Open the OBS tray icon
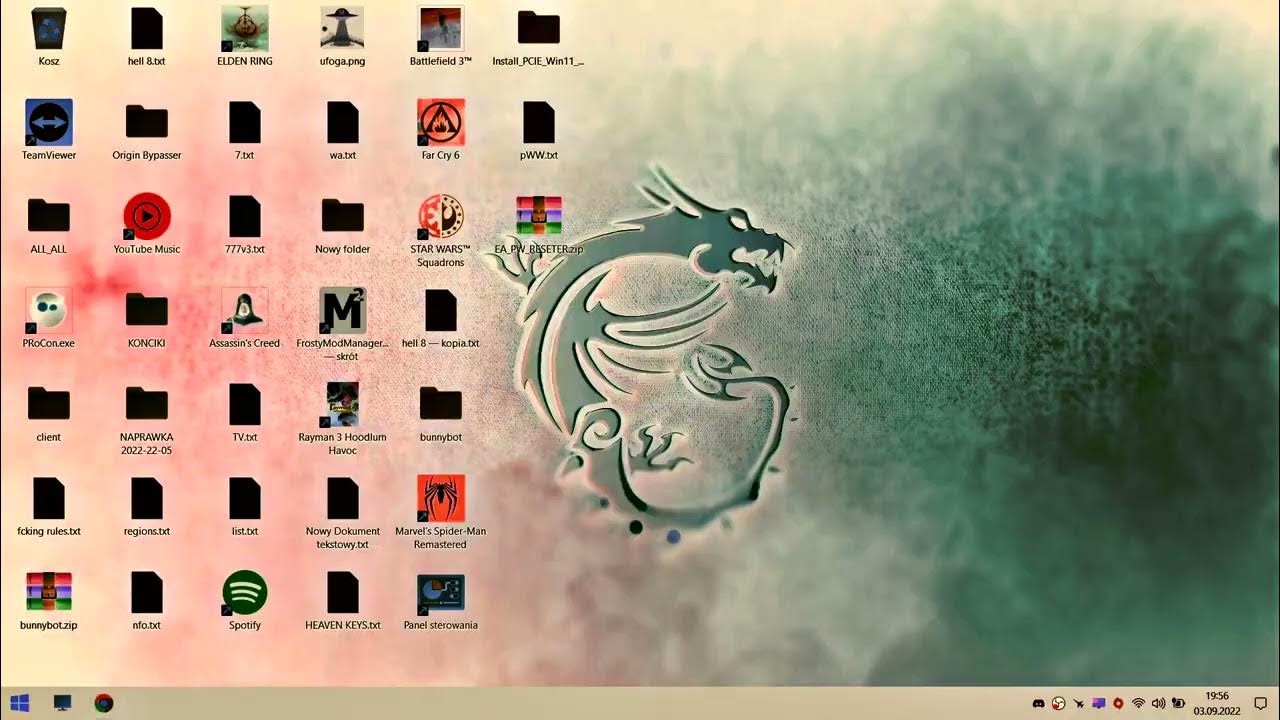The image size is (1280, 720). [x=1058, y=704]
